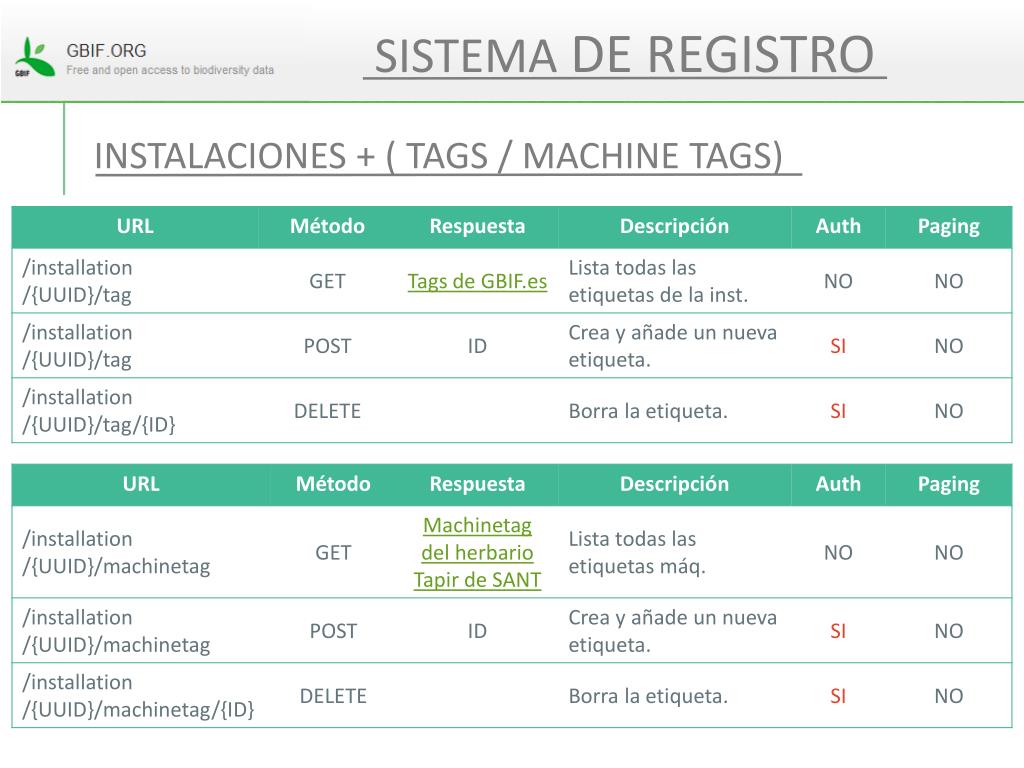Image resolution: width=1024 pixels, height=768 pixels.
Task: Click '/installation/{UUID}/machinetag' in the GET row
Action: coord(116,552)
